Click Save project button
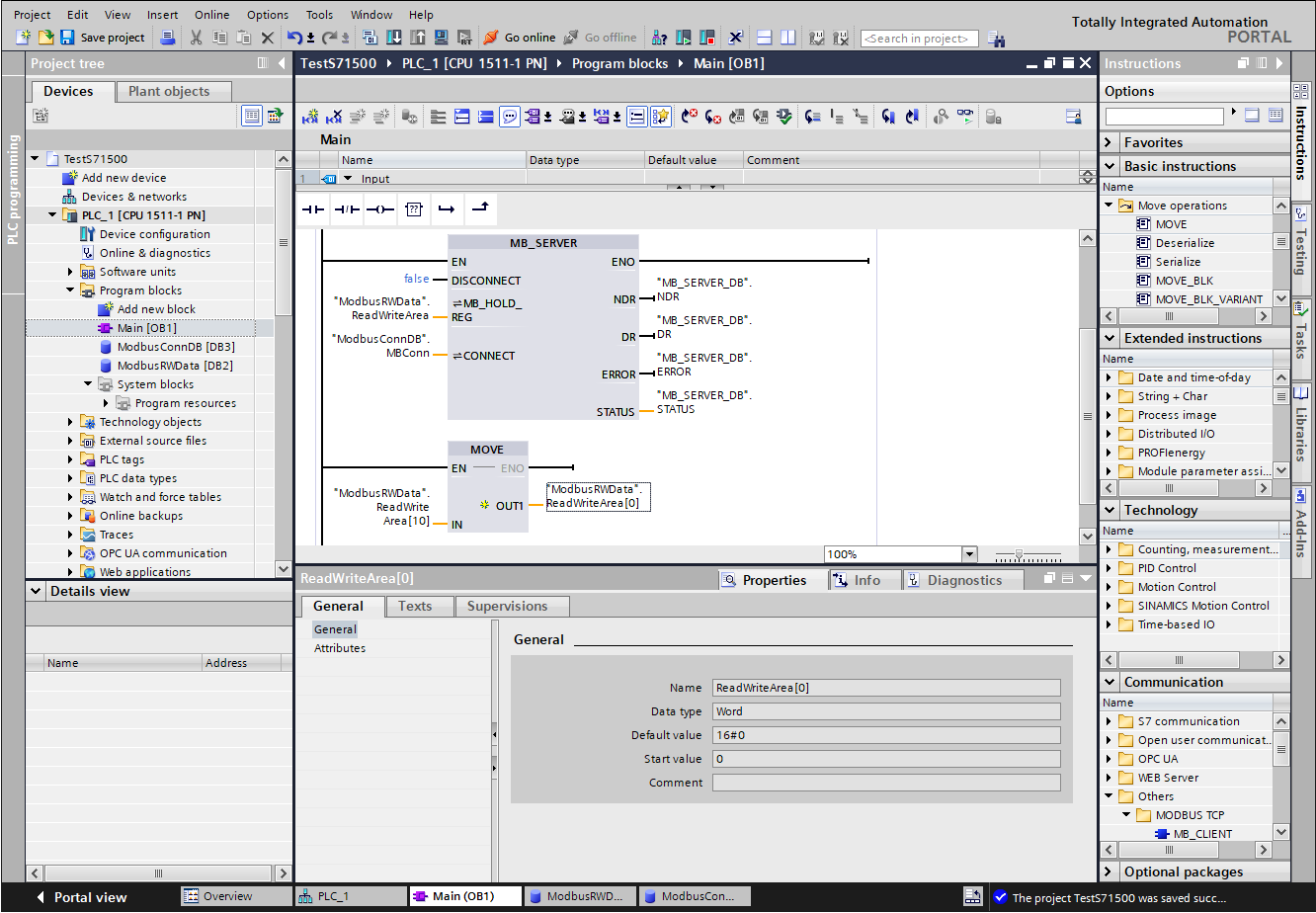 (x=103, y=38)
